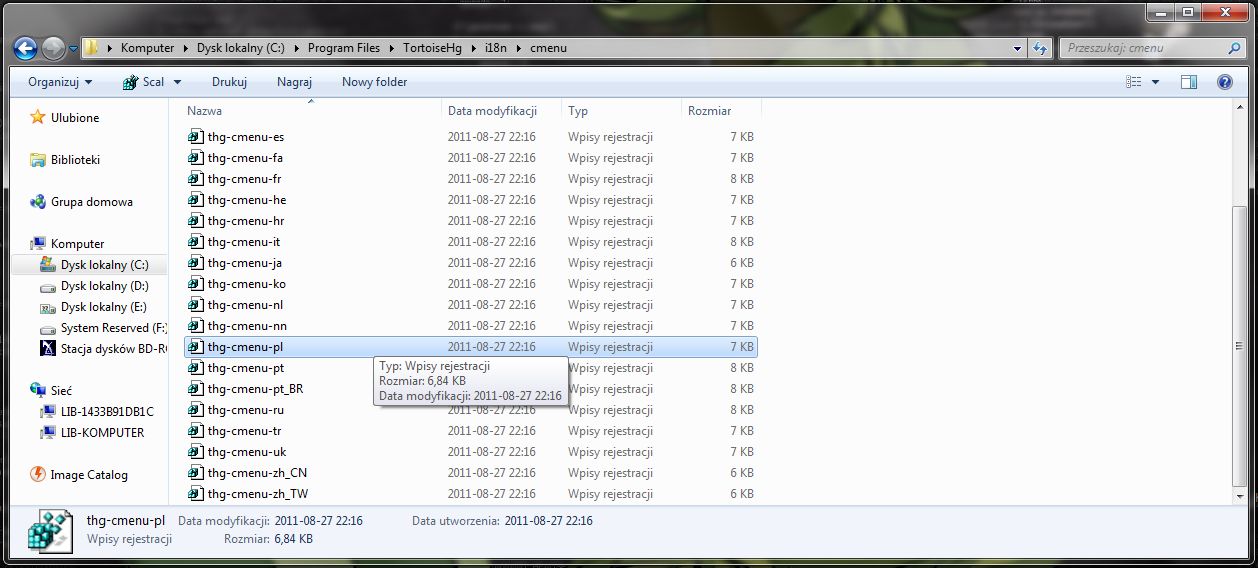Click the Program Files breadcrumb
Screen dimensions: 1258x568
tap(344, 47)
